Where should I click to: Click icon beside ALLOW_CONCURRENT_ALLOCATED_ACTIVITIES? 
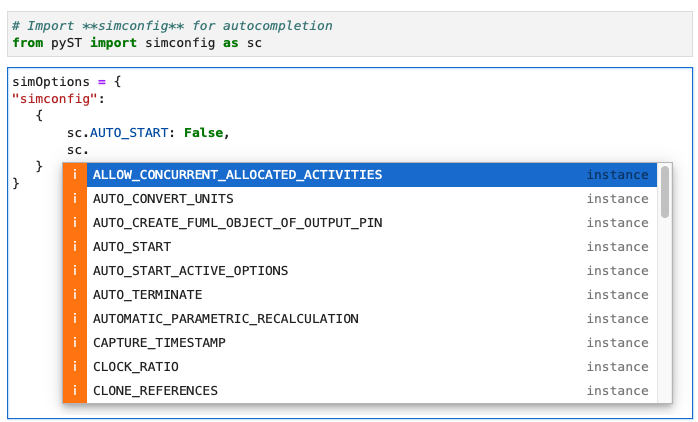75,175
